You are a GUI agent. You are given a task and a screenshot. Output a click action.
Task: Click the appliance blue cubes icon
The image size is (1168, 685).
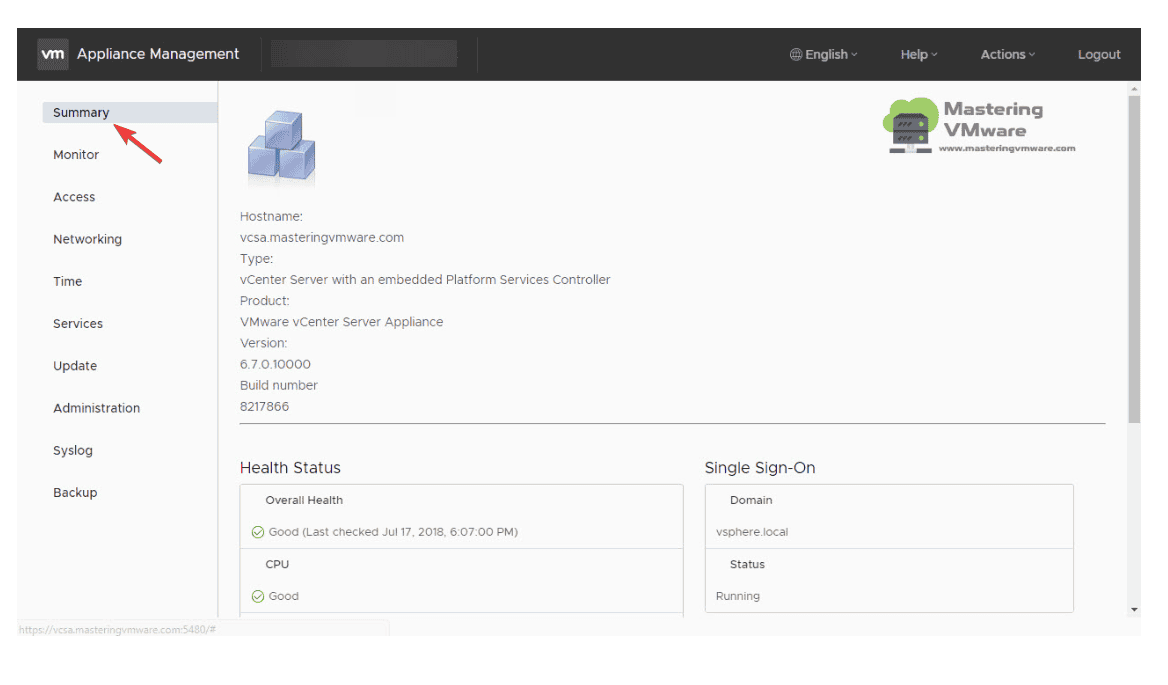[x=282, y=146]
